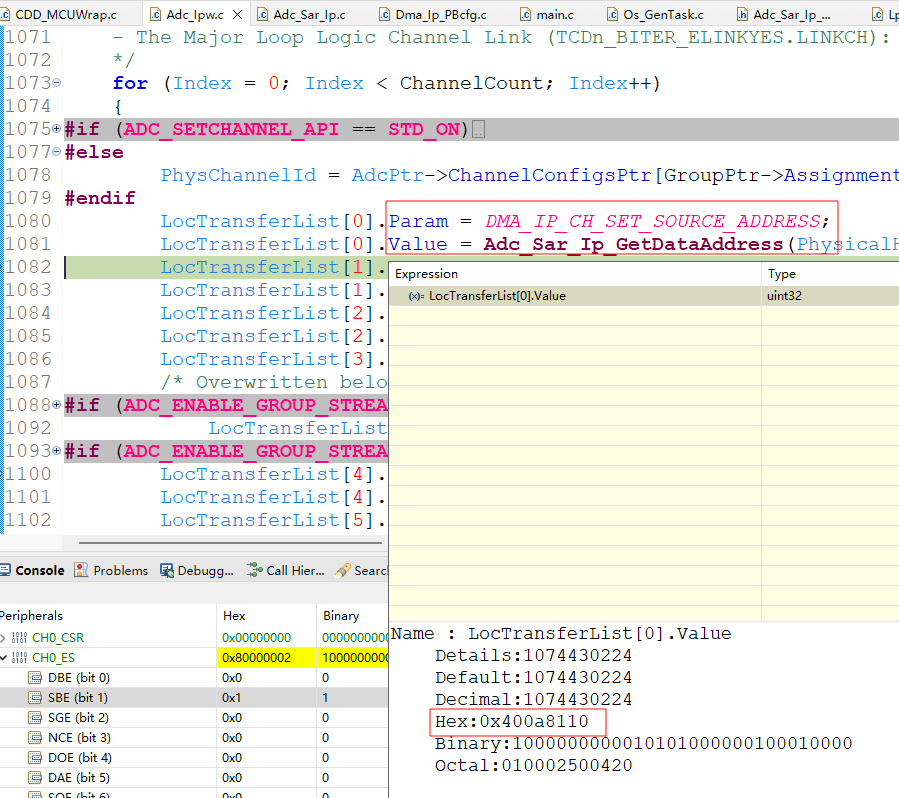Click the Call Hierarchy tab icon

254,570
